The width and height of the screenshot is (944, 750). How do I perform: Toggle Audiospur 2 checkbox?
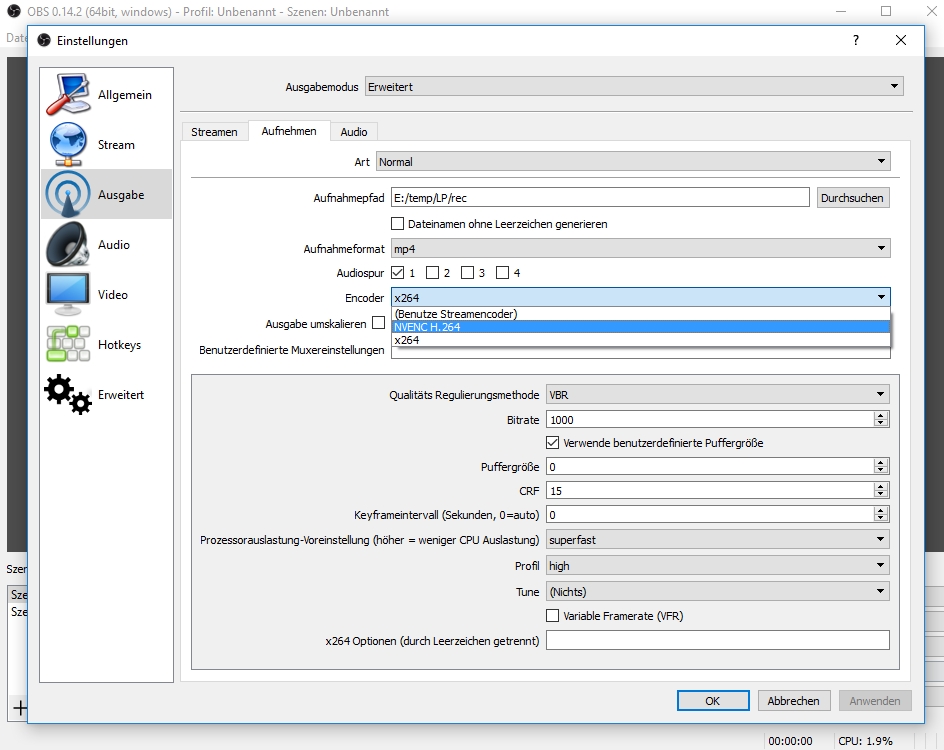[433, 273]
